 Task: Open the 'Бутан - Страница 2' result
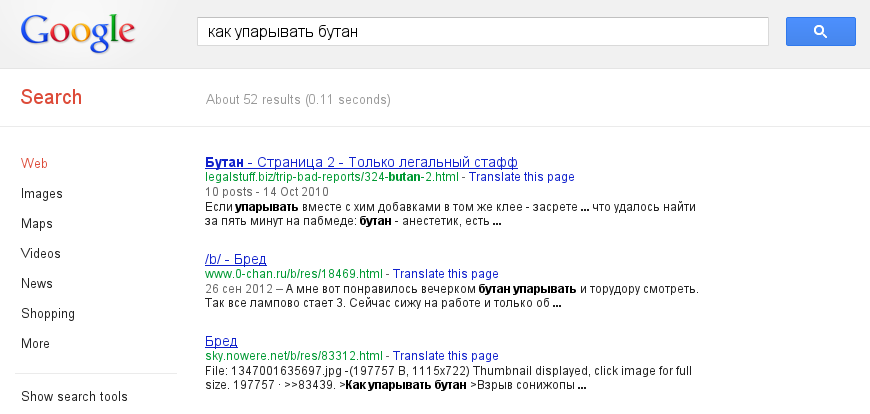click(361, 163)
